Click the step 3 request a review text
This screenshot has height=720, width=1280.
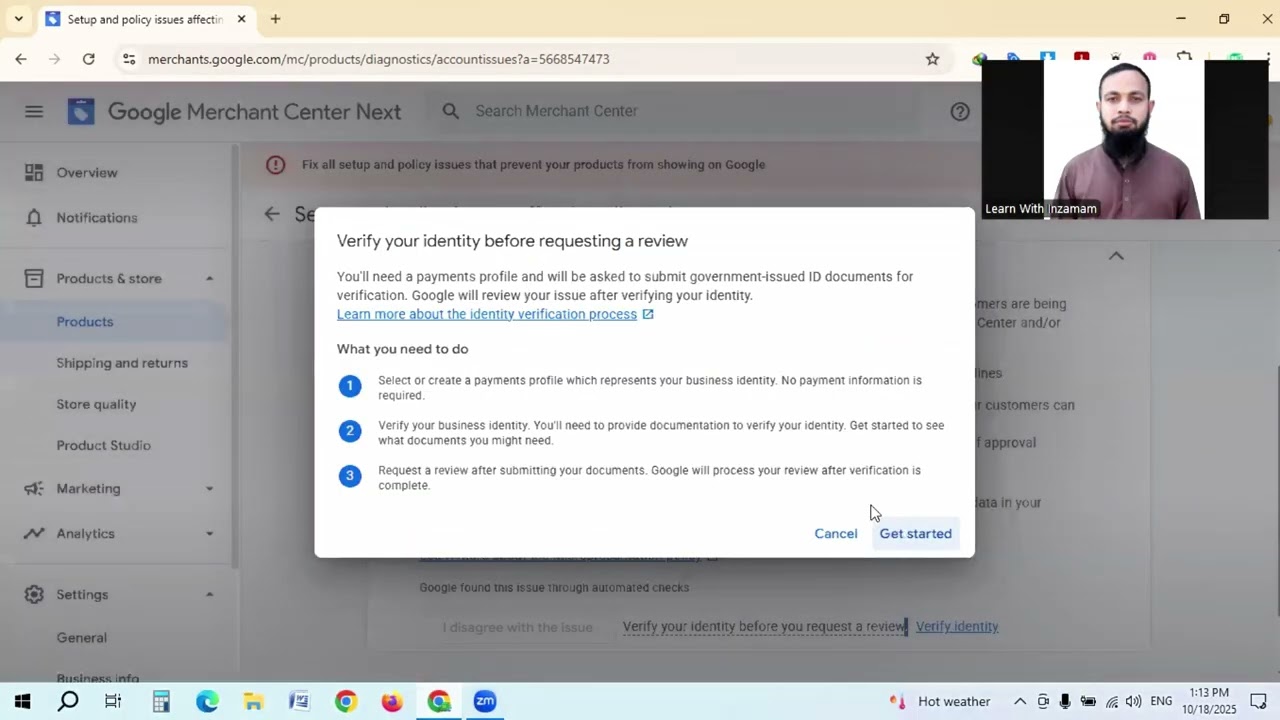[650, 477]
